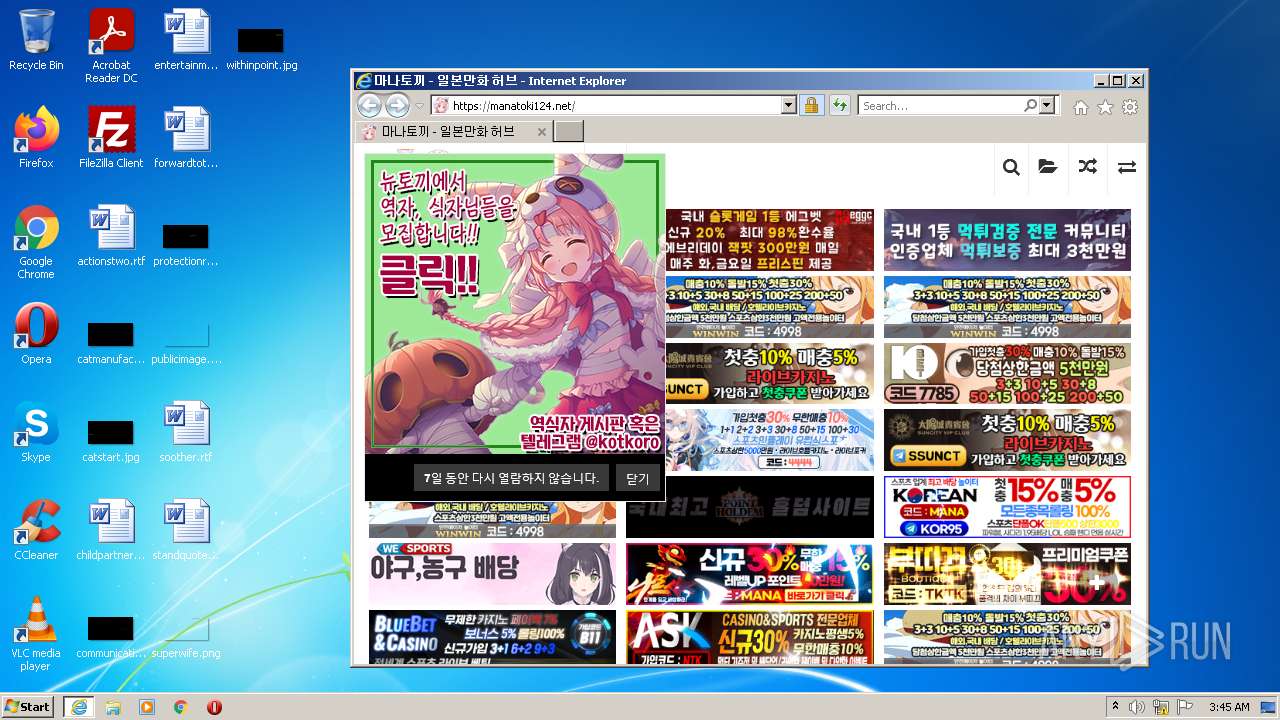Screen dimensions: 1280x720
Task: Click the Internet Explorer taskbar icon
Action: 78,707
